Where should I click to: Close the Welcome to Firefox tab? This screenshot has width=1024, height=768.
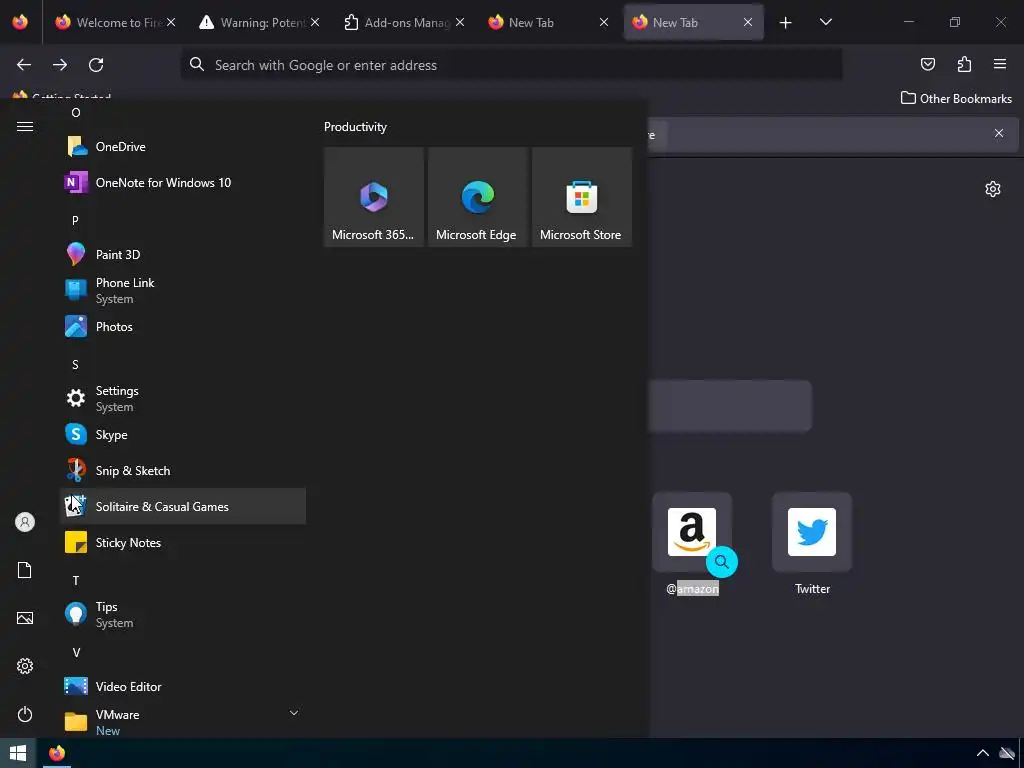tap(171, 22)
